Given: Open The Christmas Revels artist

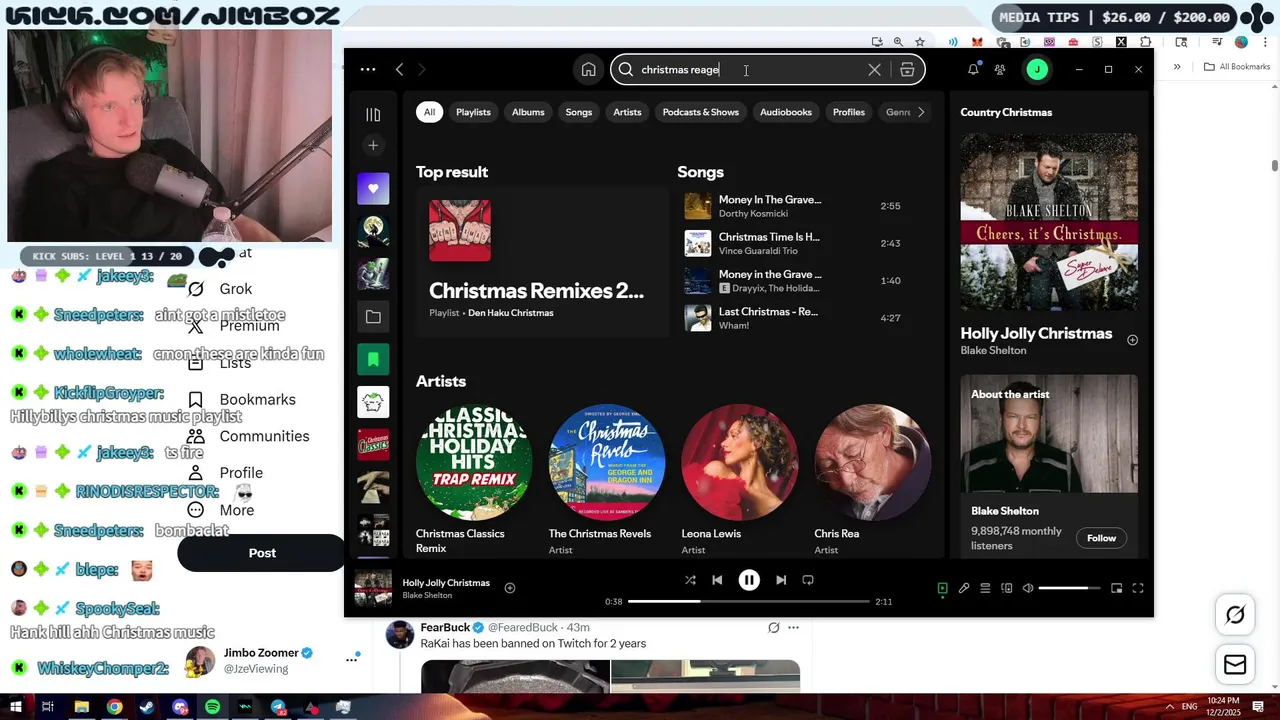Looking at the screenshot, I should pyautogui.click(x=607, y=479).
